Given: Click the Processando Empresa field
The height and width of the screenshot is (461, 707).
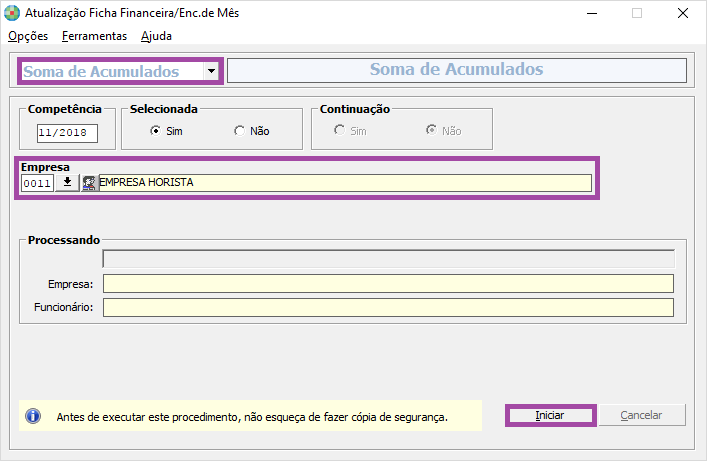Looking at the screenshot, I should [x=388, y=284].
